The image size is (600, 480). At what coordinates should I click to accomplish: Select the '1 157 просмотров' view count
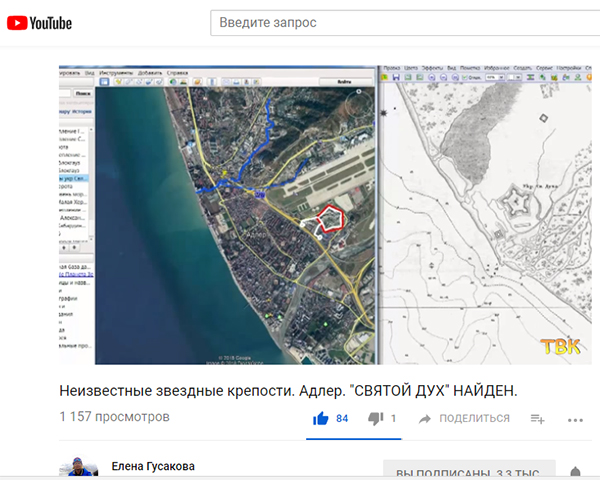(114, 416)
